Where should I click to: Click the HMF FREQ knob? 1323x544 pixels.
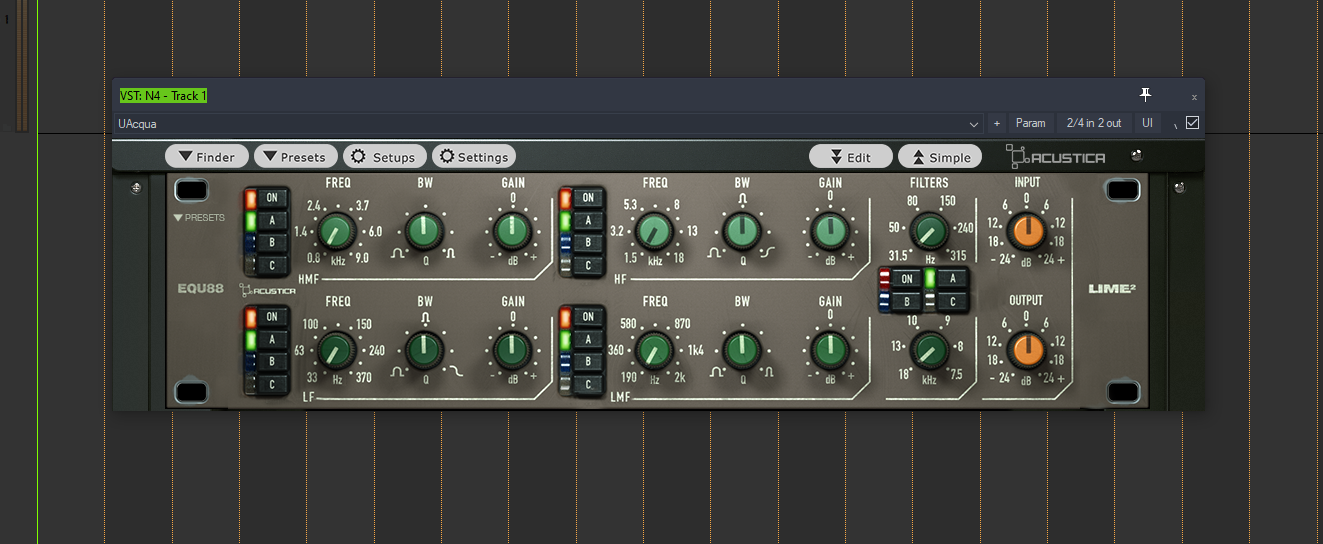[337, 231]
